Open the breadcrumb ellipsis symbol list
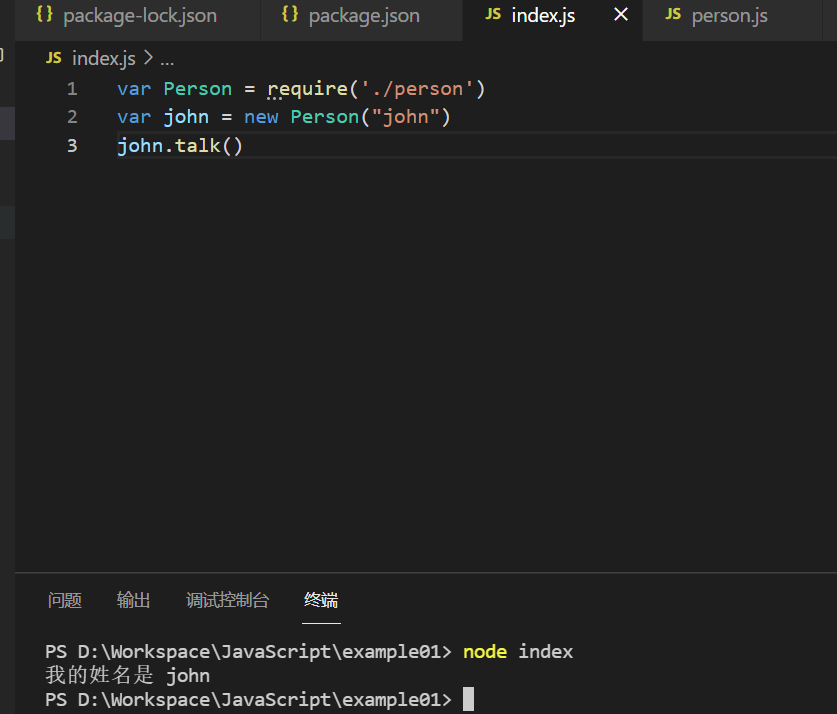The height and width of the screenshot is (714, 837). (167, 60)
